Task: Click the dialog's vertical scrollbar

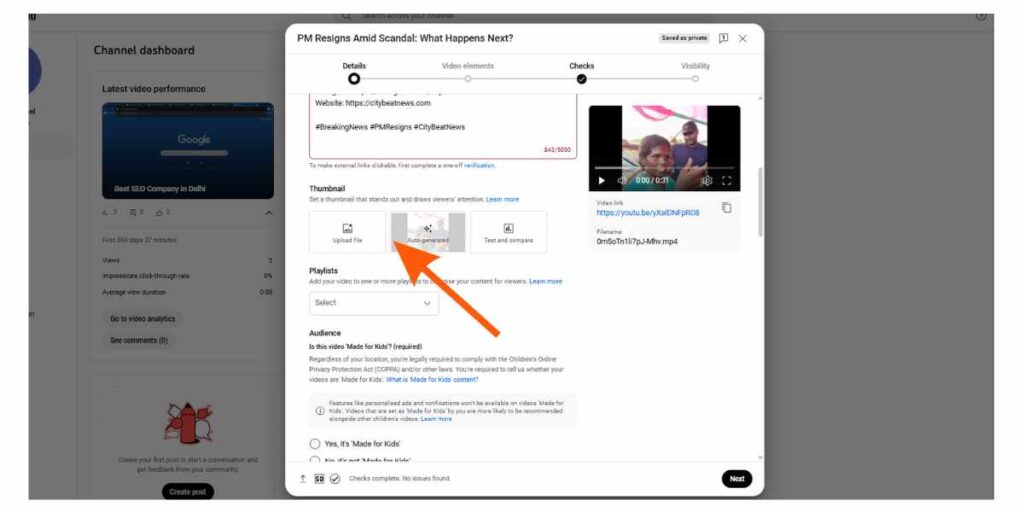Action: click(760, 202)
